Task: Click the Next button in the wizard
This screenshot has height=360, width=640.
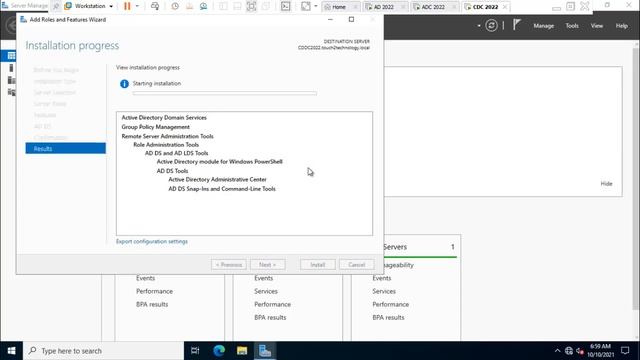Action: tap(267, 264)
